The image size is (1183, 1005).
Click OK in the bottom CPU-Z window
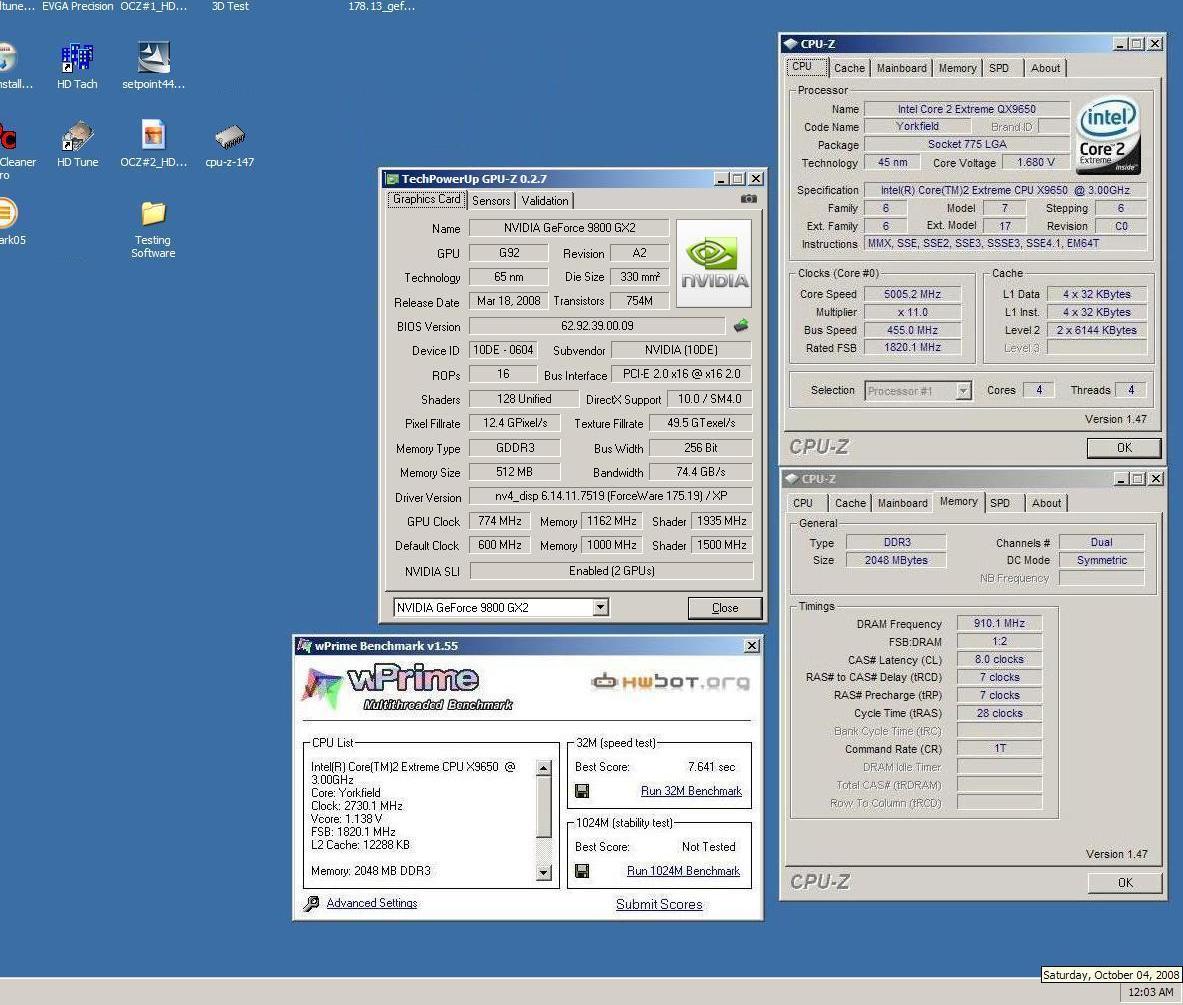click(1125, 882)
